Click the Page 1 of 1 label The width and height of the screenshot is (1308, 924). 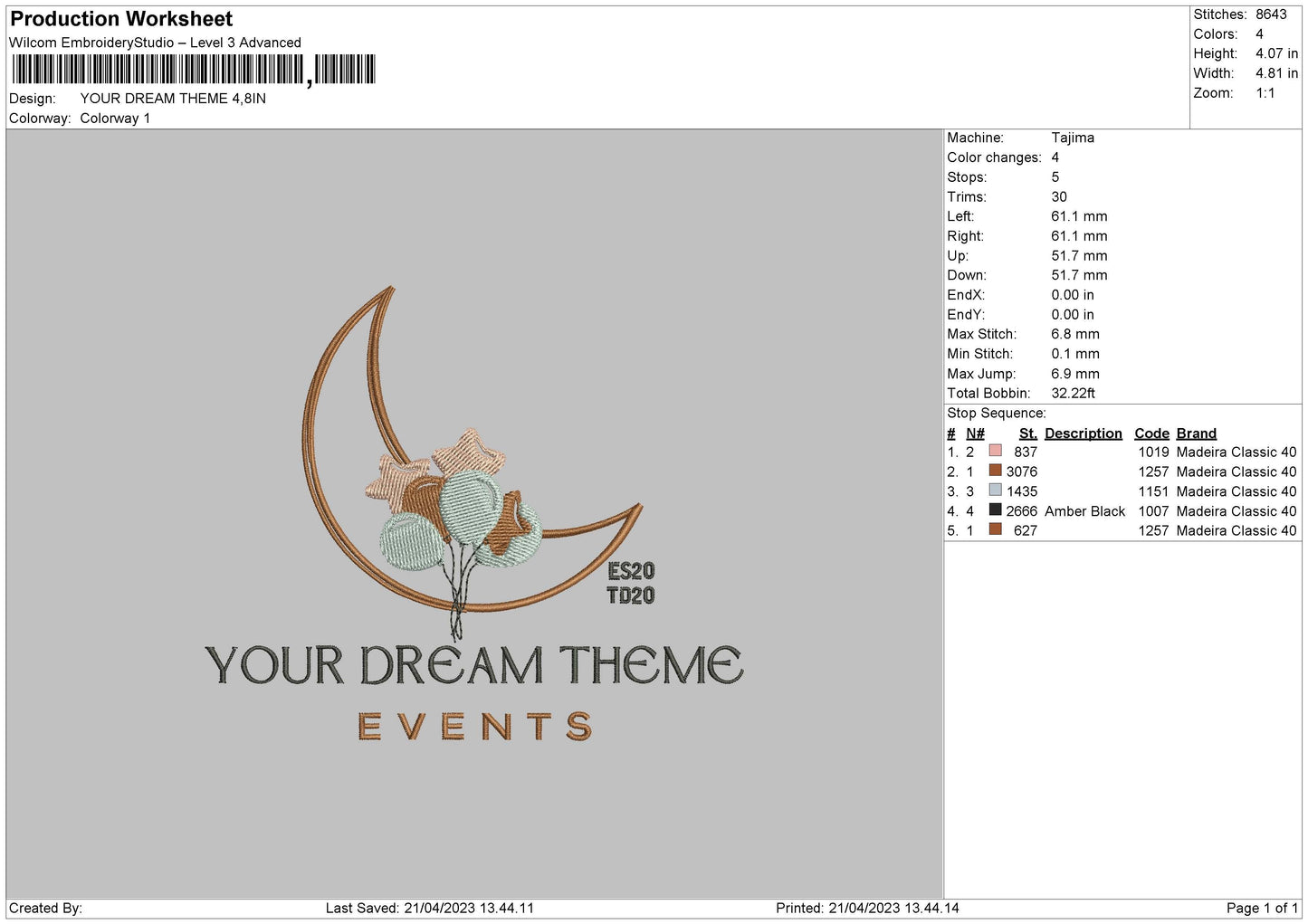1262,908
